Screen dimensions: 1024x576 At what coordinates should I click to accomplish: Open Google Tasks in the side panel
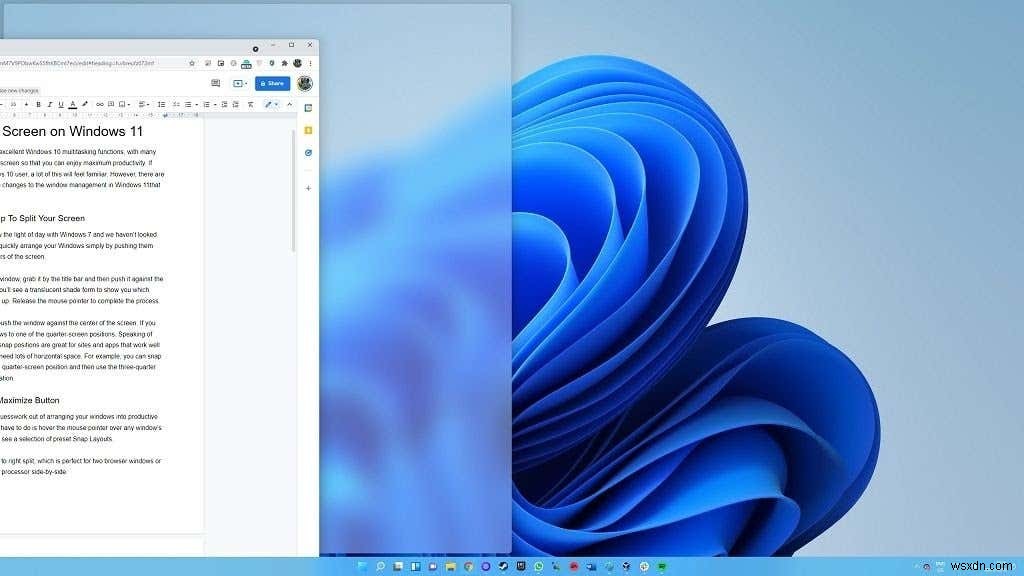pyautogui.click(x=308, y=152)
